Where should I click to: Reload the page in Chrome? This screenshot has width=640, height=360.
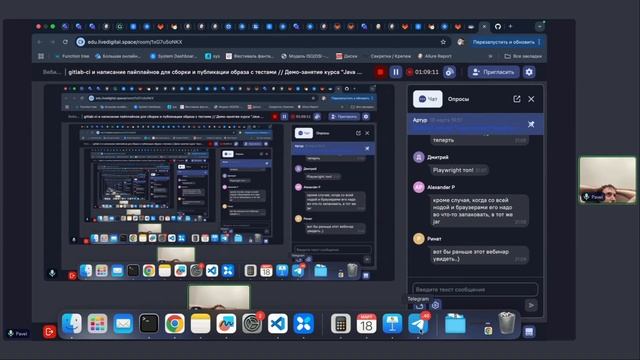click(65, 42)
